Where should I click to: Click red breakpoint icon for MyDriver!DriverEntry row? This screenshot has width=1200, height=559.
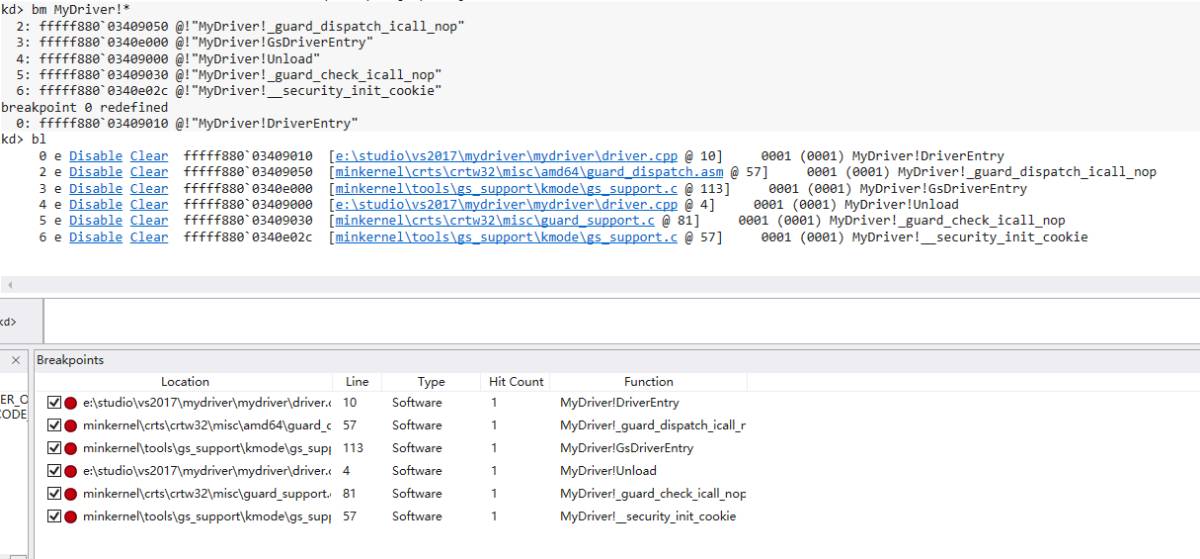tap(71, 403)
